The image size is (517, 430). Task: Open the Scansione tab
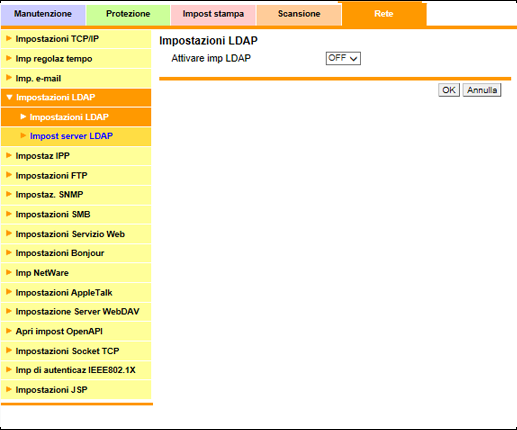(x=299, y=14)
